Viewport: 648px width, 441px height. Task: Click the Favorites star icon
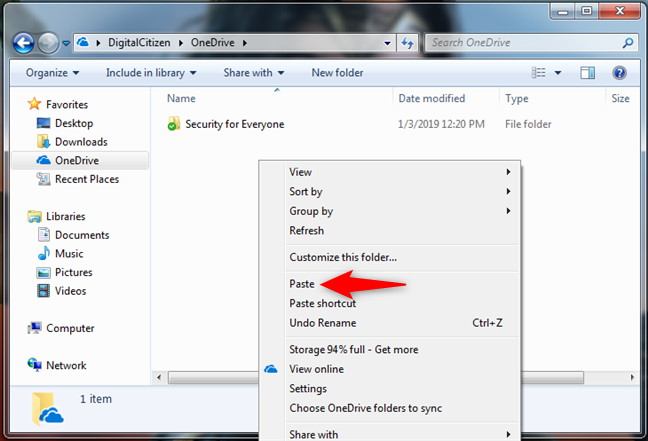[34, 104]
